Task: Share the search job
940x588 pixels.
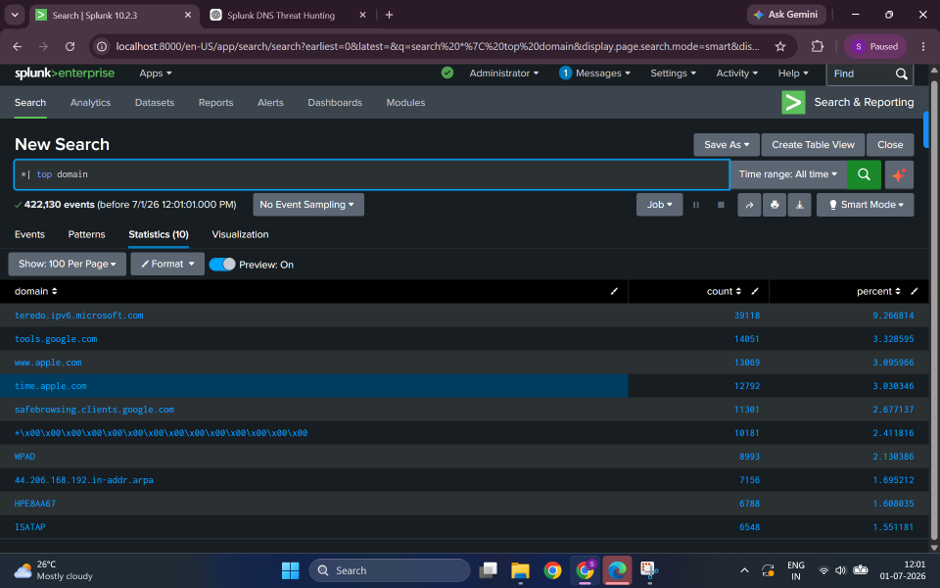Action: click(749, 205)
